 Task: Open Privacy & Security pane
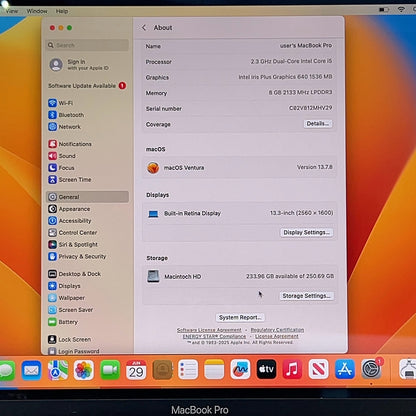click(77, 256)
